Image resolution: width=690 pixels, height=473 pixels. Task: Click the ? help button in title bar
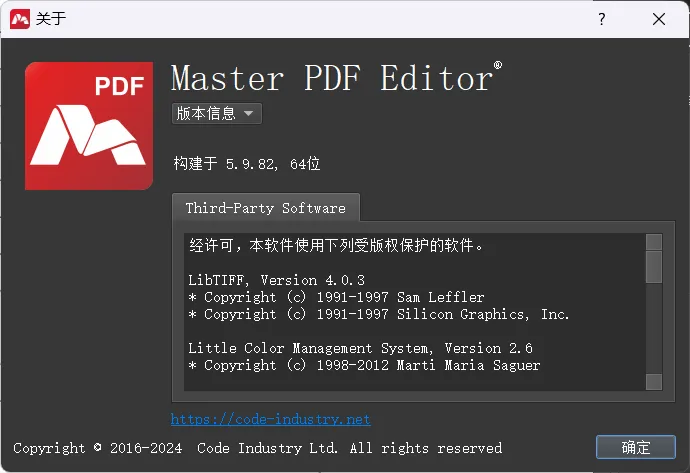pyautogui.click(x=602, y=19)
